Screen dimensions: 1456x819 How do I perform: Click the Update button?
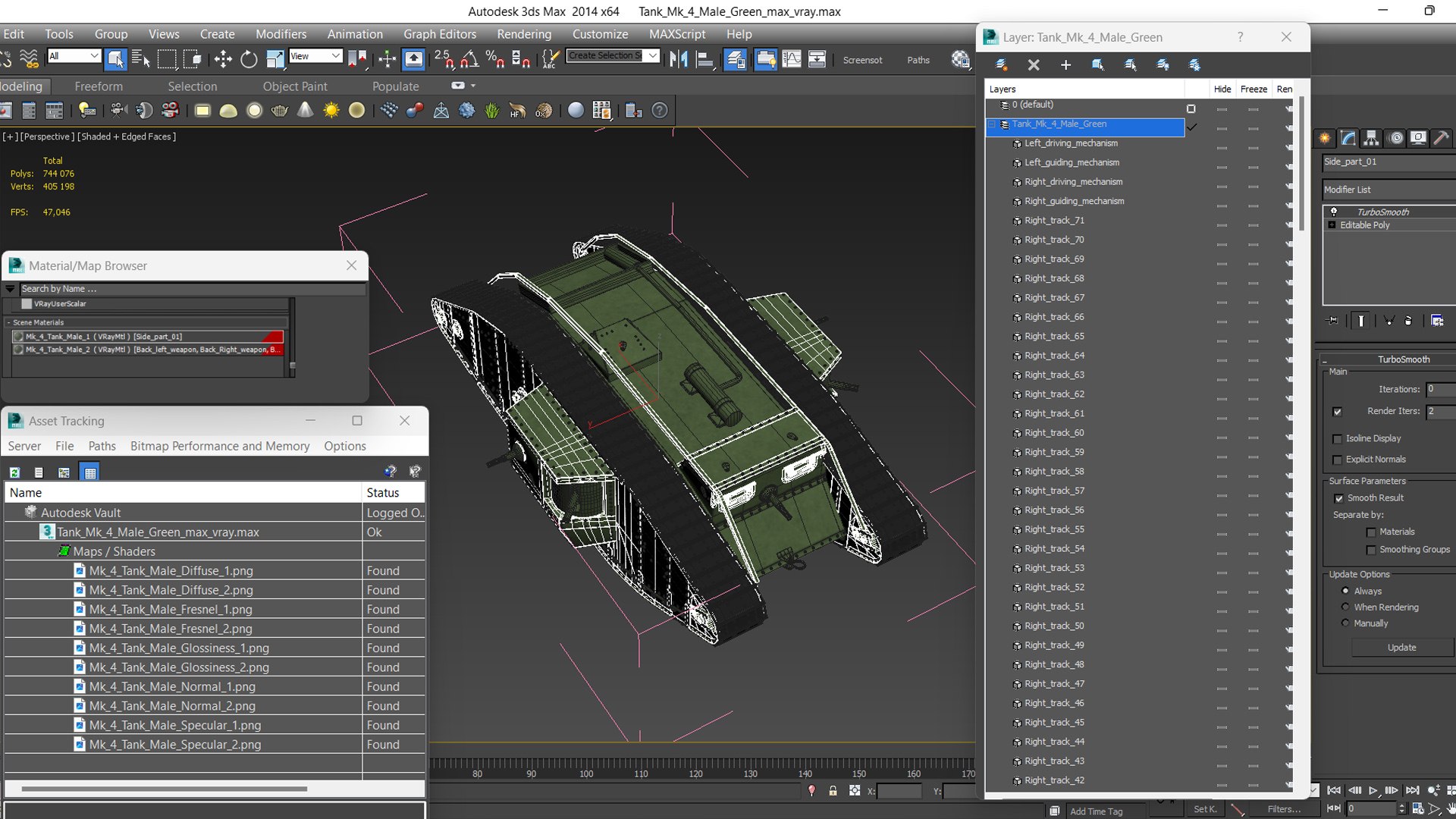(x=1401, y=648)
